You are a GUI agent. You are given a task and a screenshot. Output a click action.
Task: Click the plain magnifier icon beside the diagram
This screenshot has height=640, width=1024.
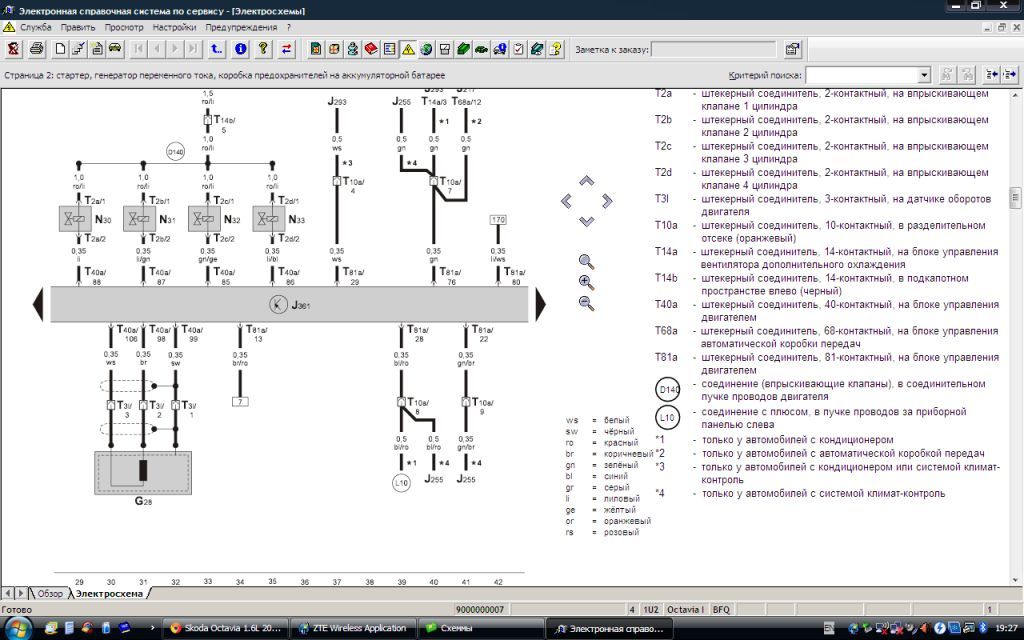click(x=586, y=262)
